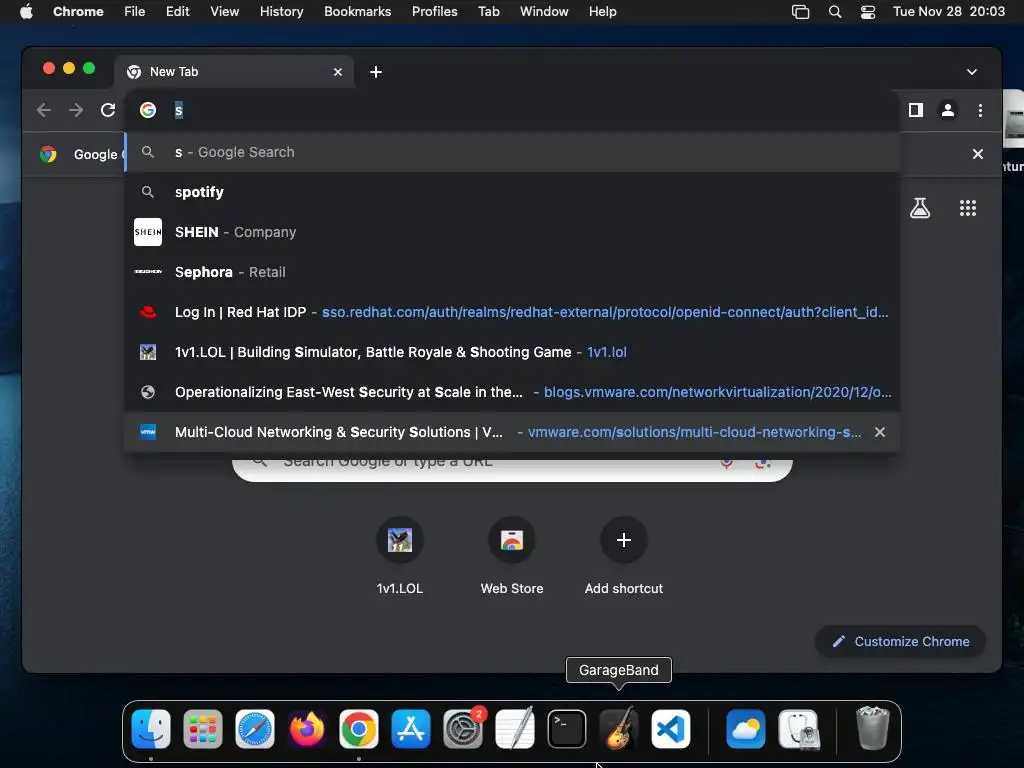Pick the SHEIN Company suggestion
Image resolution: width=1024 pixels, height=768 pixels.
click(x=512, y=232)
